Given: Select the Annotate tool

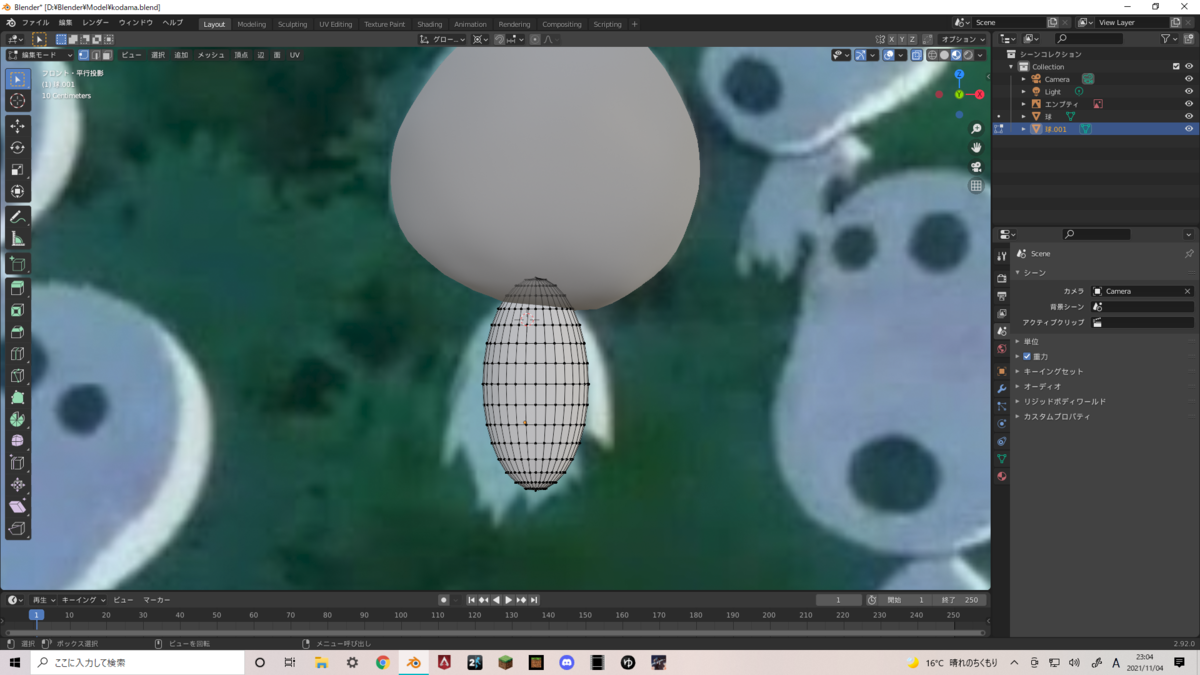Looking at the screenshot, I should point(18,217).
